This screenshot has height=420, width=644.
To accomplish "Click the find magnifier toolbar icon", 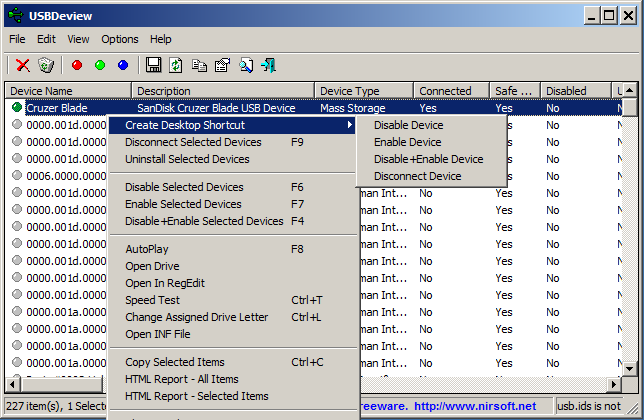I will [x=246, y=65].
